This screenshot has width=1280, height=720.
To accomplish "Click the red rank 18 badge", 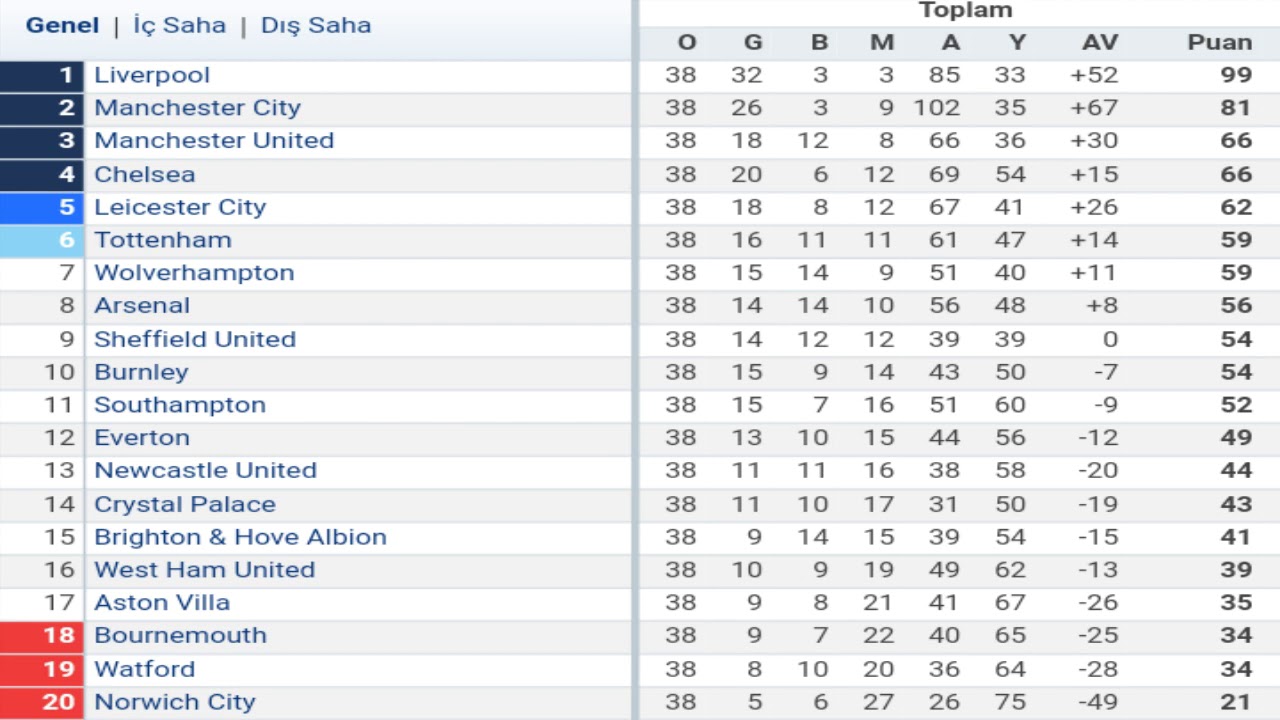I will (41, 636).
